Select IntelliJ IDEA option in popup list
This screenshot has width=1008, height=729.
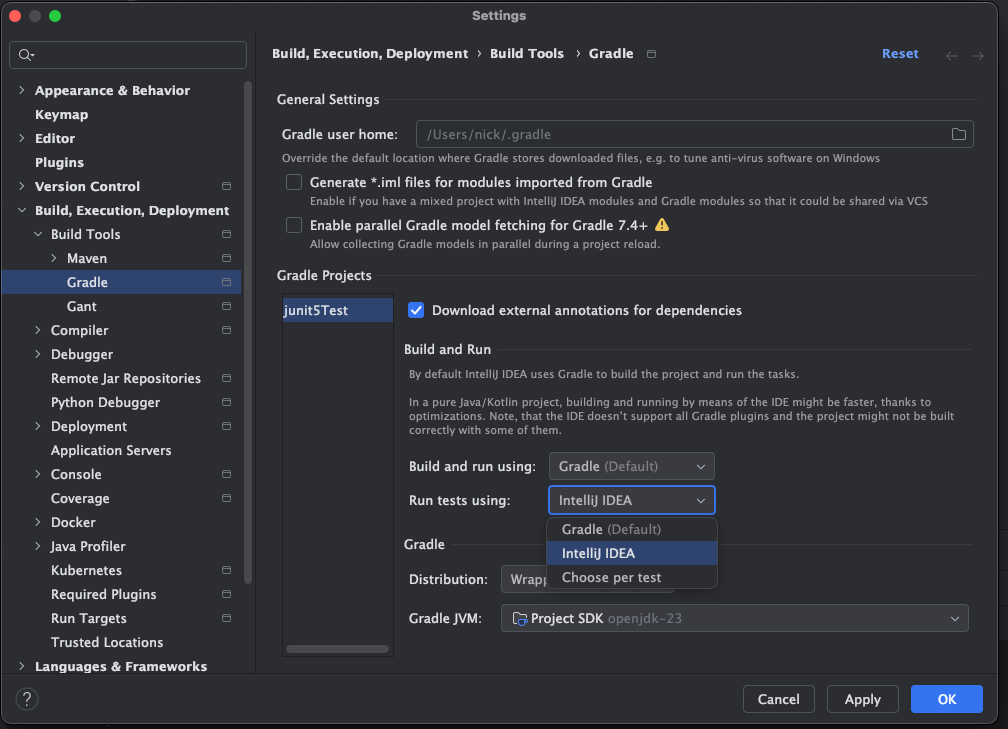(x=631, y=553)
